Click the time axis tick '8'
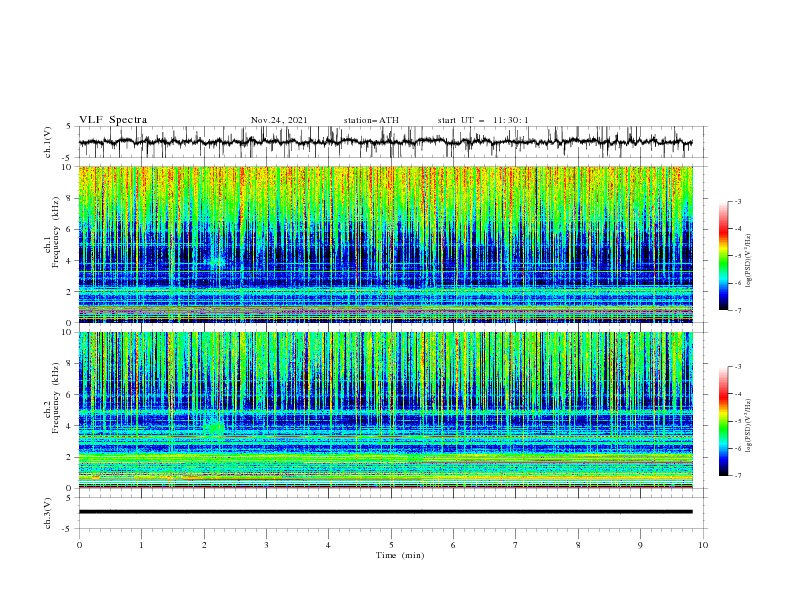The width and height of the screenshot is (792, 612). 578,545
